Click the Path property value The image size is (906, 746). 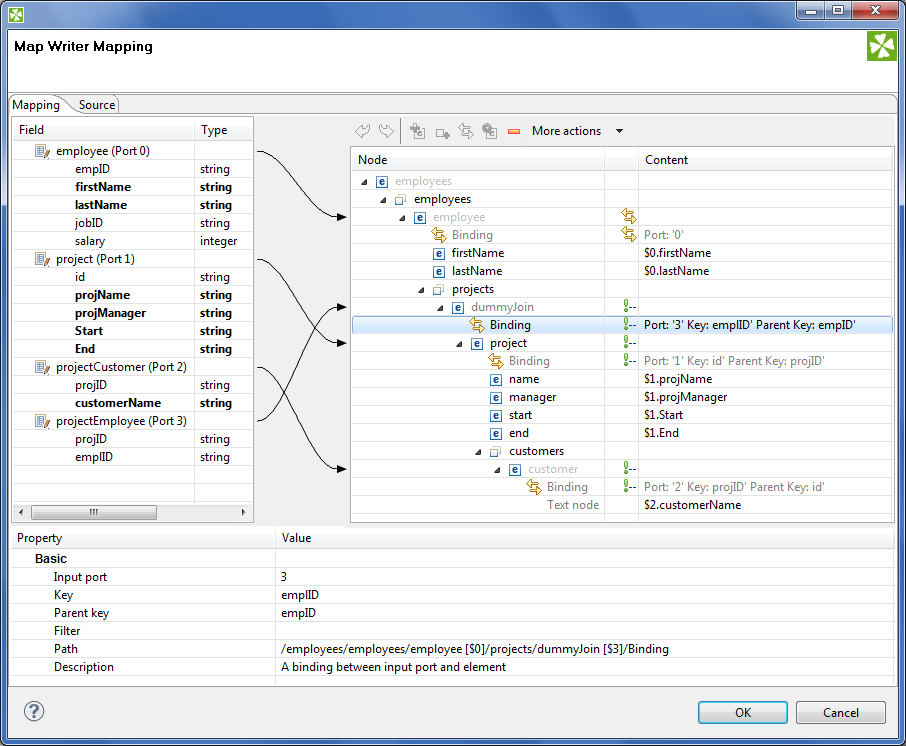tap(474, 649)
